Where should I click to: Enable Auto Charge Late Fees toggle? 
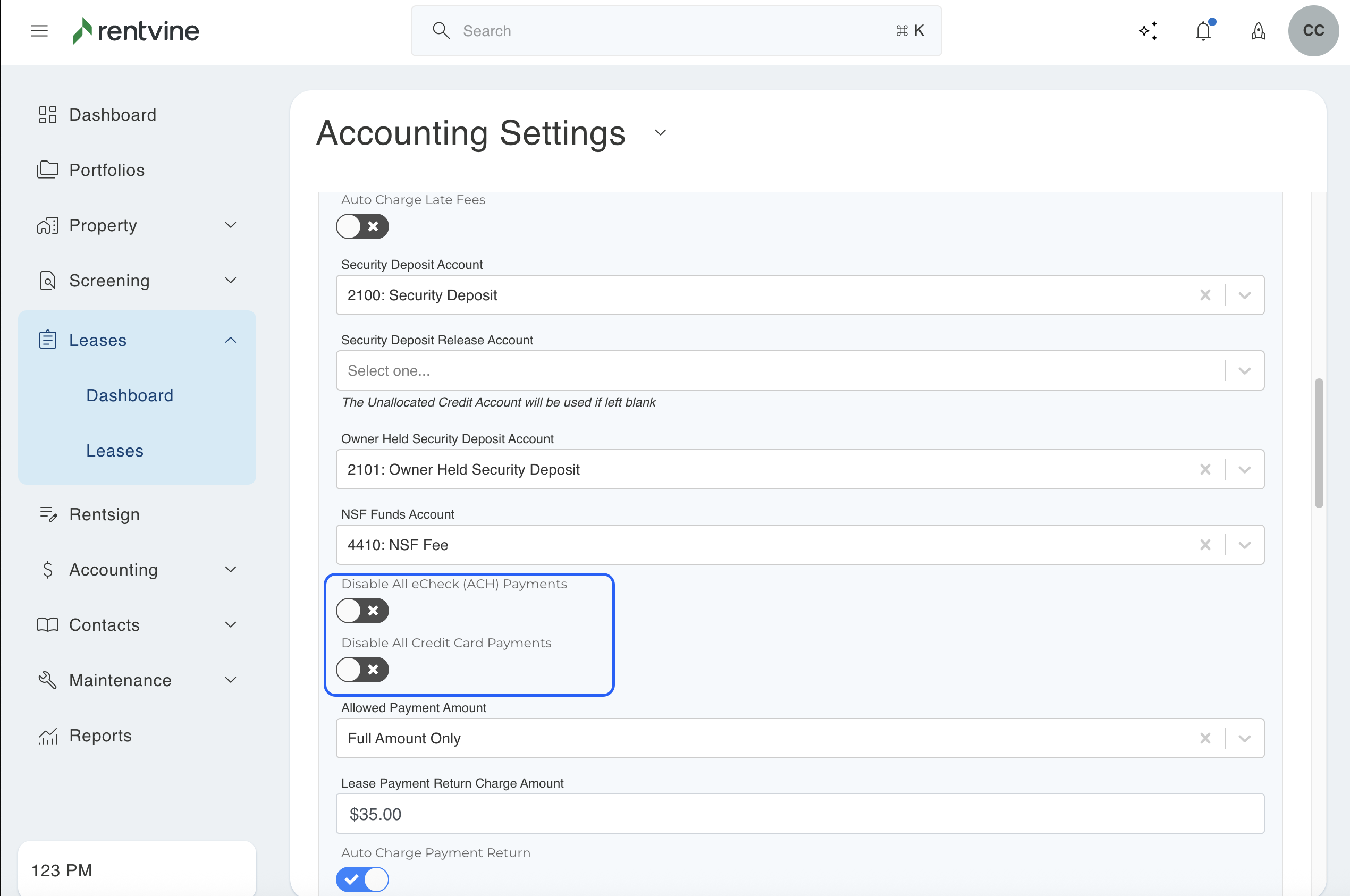[362, 227]
